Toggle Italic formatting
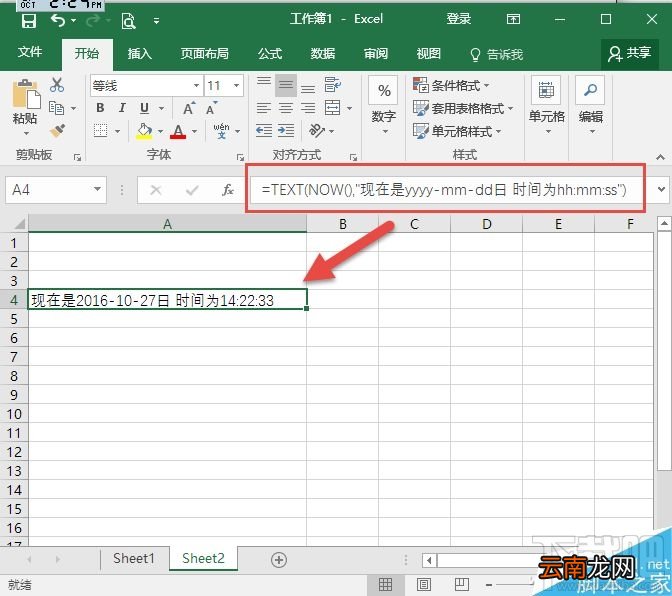This screenshot has width=672, height=596. click(122, 108)
